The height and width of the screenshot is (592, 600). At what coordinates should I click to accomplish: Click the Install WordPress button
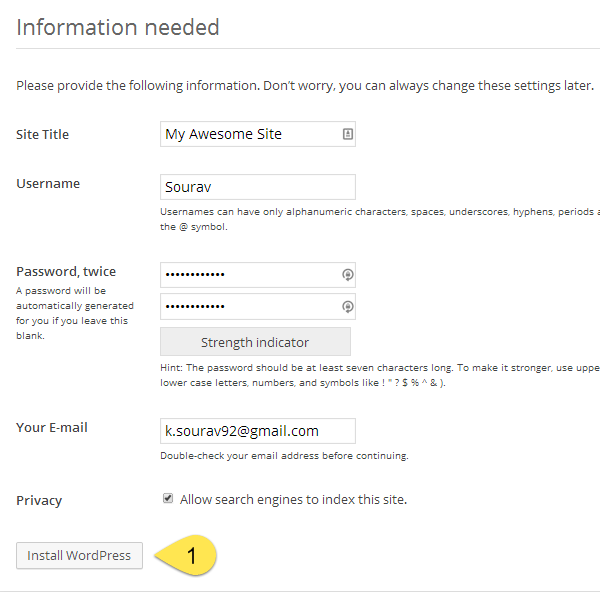[x=79, y=555]
